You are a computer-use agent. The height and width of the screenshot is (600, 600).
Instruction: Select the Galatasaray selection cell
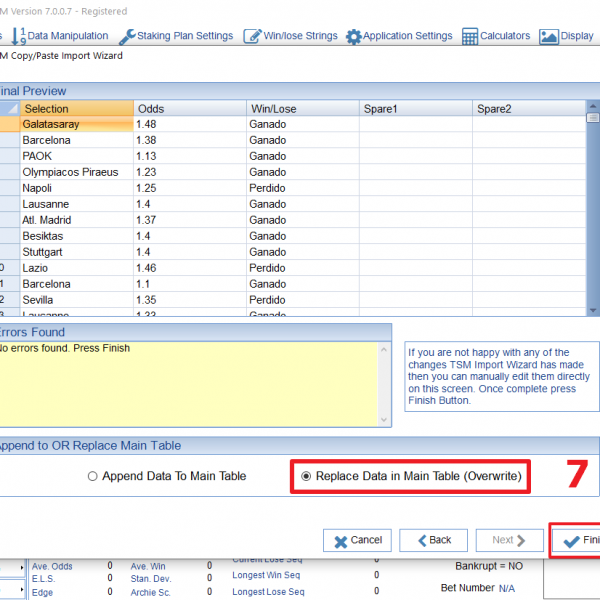click(x=77, y=124)
